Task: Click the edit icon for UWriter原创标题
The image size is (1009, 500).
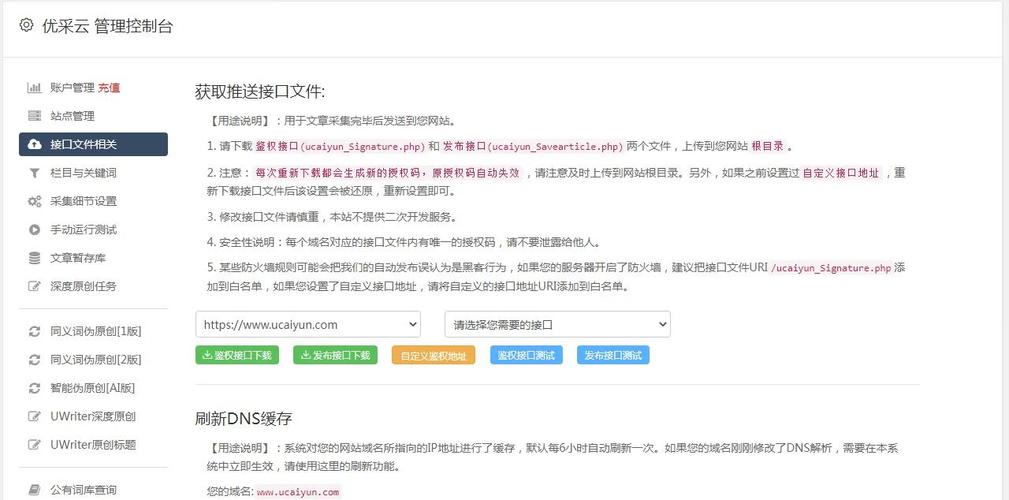Action: click(x=34, y=445)
